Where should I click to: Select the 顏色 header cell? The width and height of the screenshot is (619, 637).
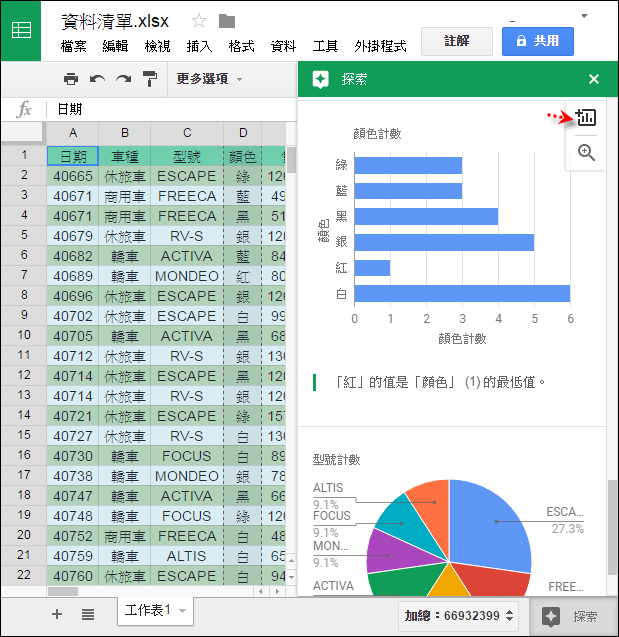pyautogui.click(x=243, y=156)
